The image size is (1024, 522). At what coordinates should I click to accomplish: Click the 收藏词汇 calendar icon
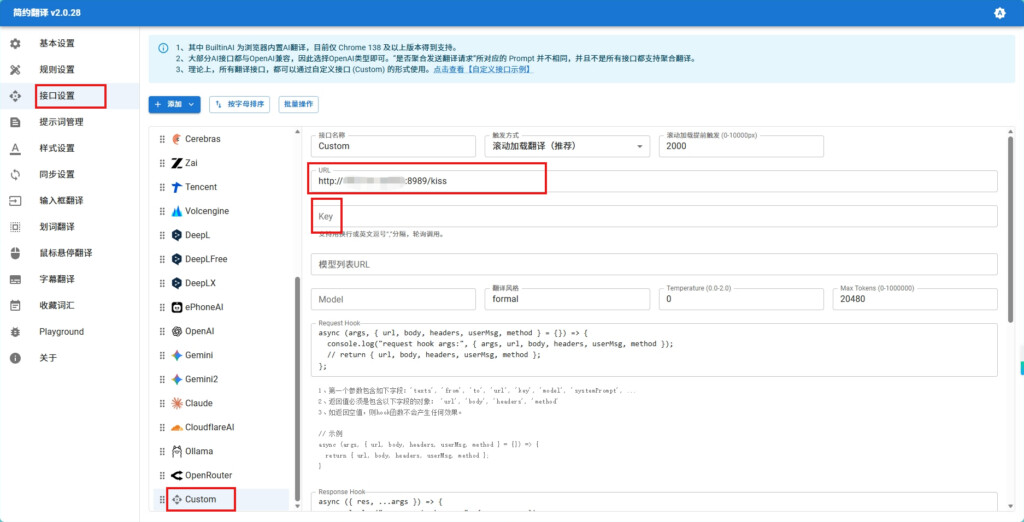[x=15, y=305]
